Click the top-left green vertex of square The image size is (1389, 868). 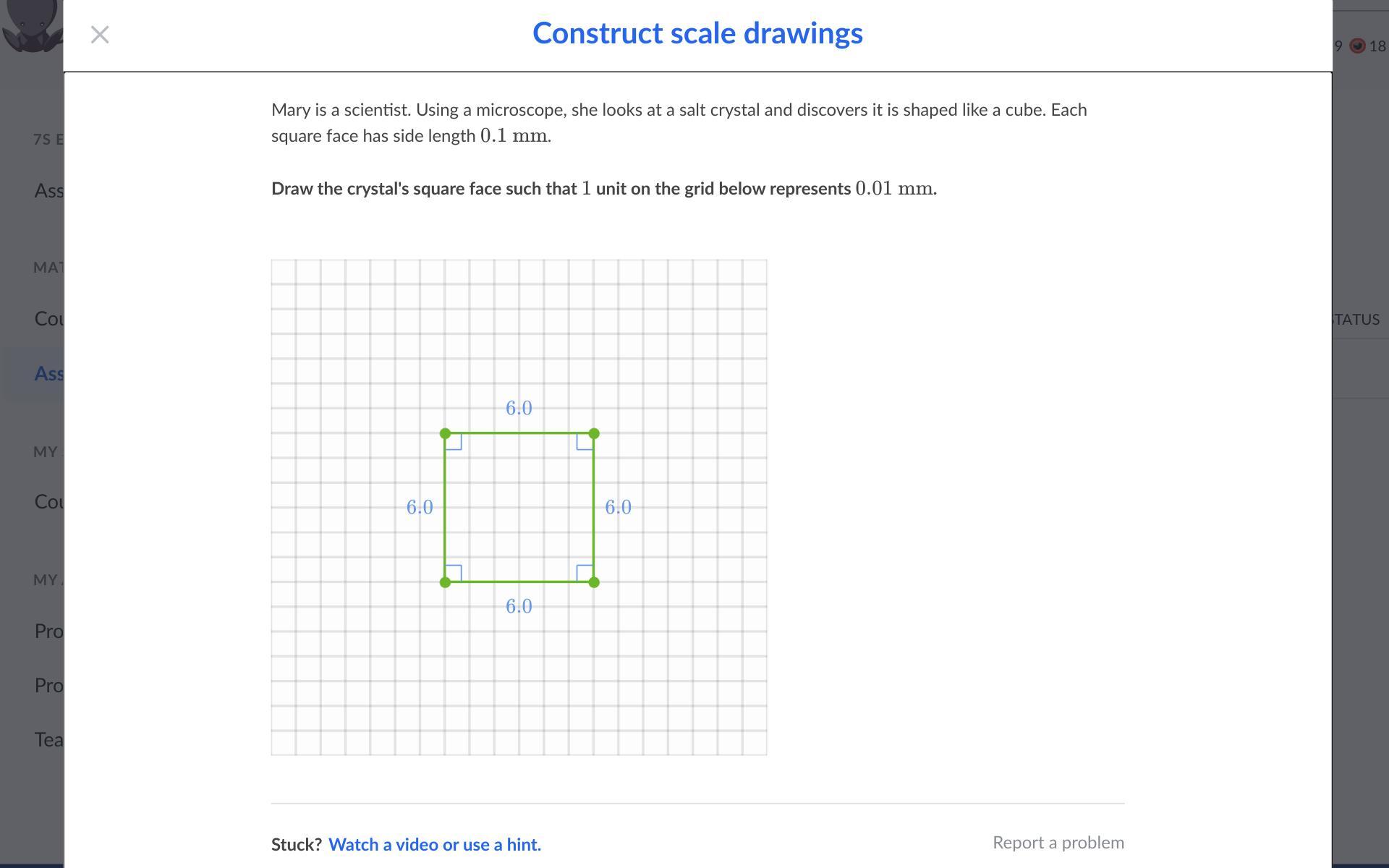point(446,433)
